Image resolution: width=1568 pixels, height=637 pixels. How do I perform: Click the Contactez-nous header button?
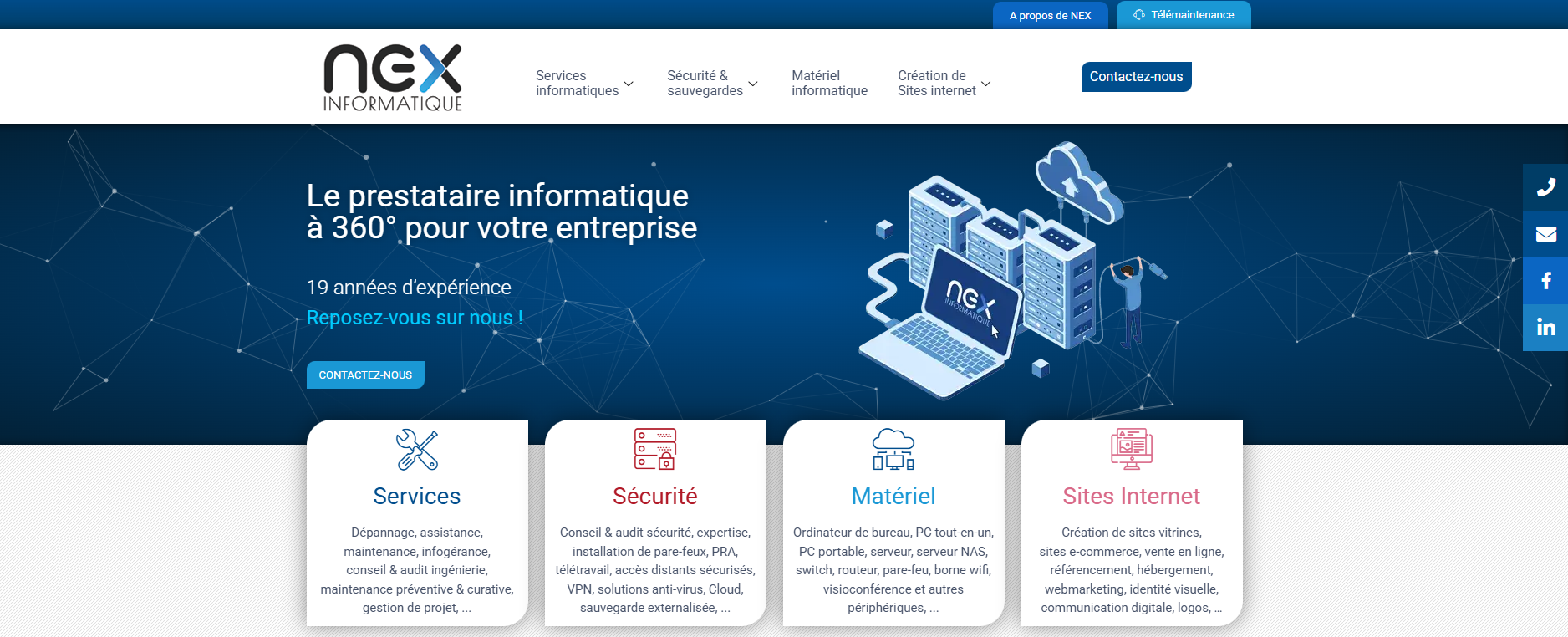pos(1136,77)
